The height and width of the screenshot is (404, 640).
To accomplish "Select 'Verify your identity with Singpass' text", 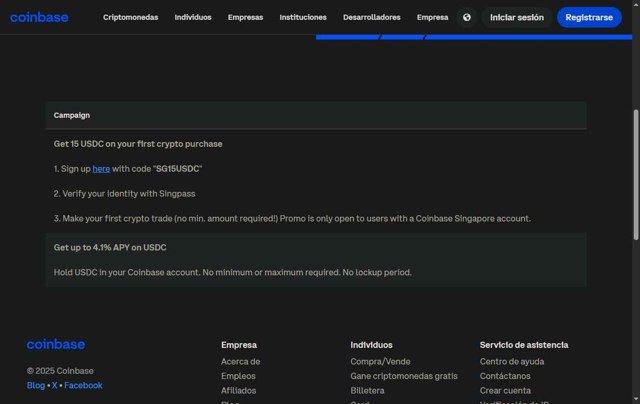I will [x=129, y=194].
